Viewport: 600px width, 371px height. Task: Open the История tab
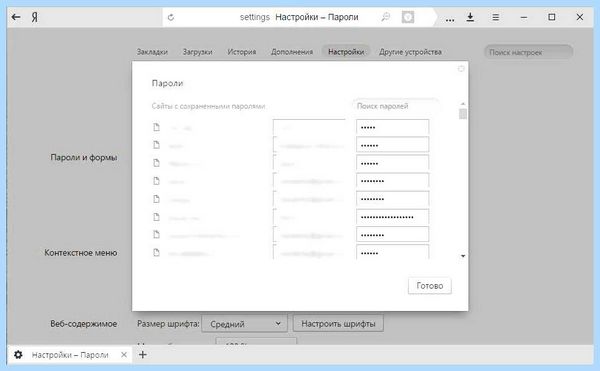click(x=241, y=52)
